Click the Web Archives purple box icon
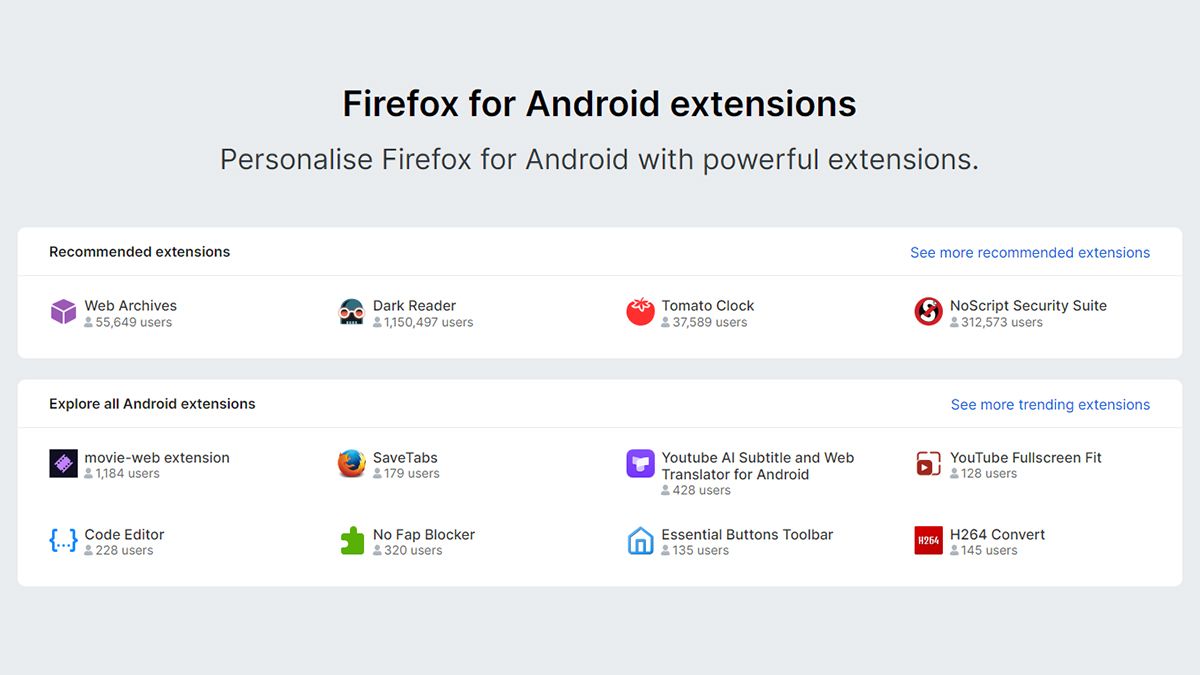Viewport: 1200px width, 675px height. pos(63,311)
